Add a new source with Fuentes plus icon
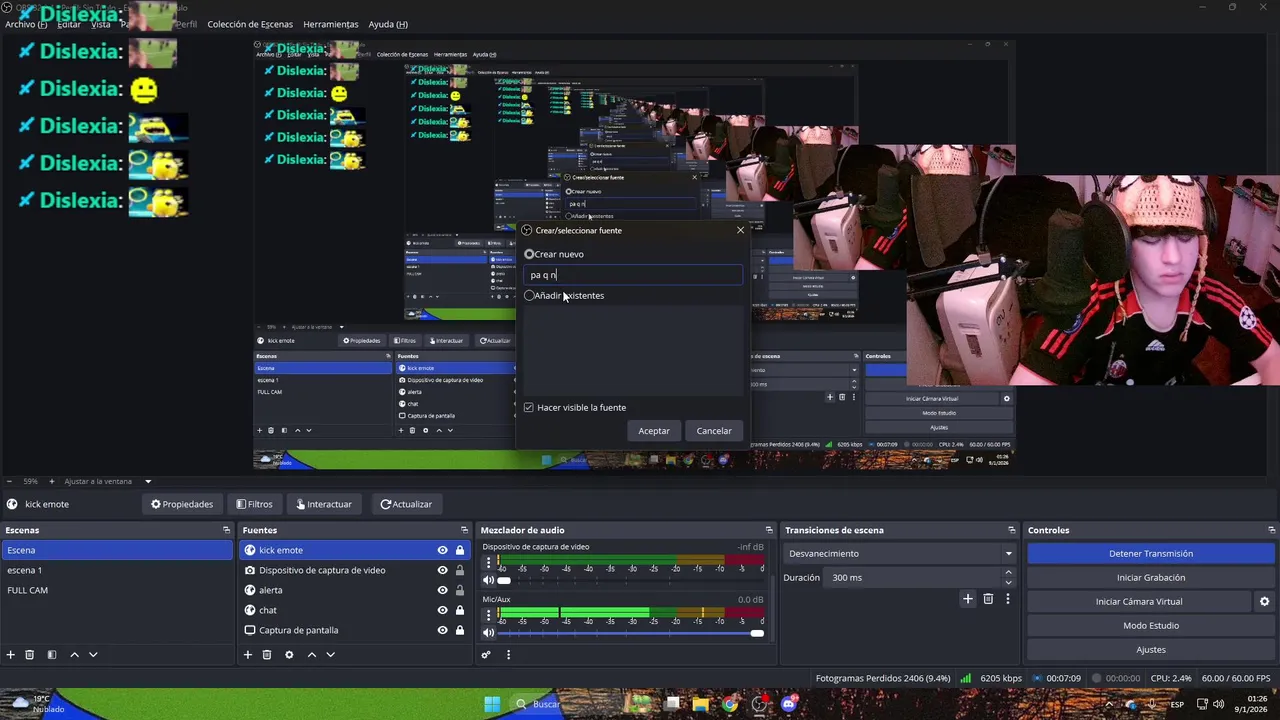1280x720 pixels. 248,654
